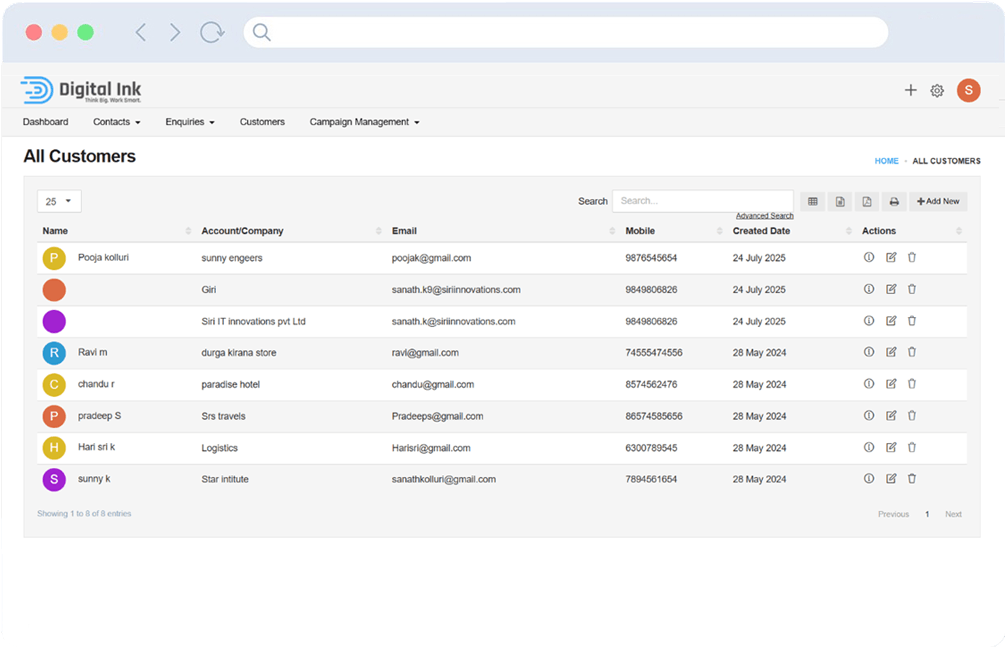Expand the Campaign Management dropdown
The image size is (1005, 647).
[x=364, y=122]
